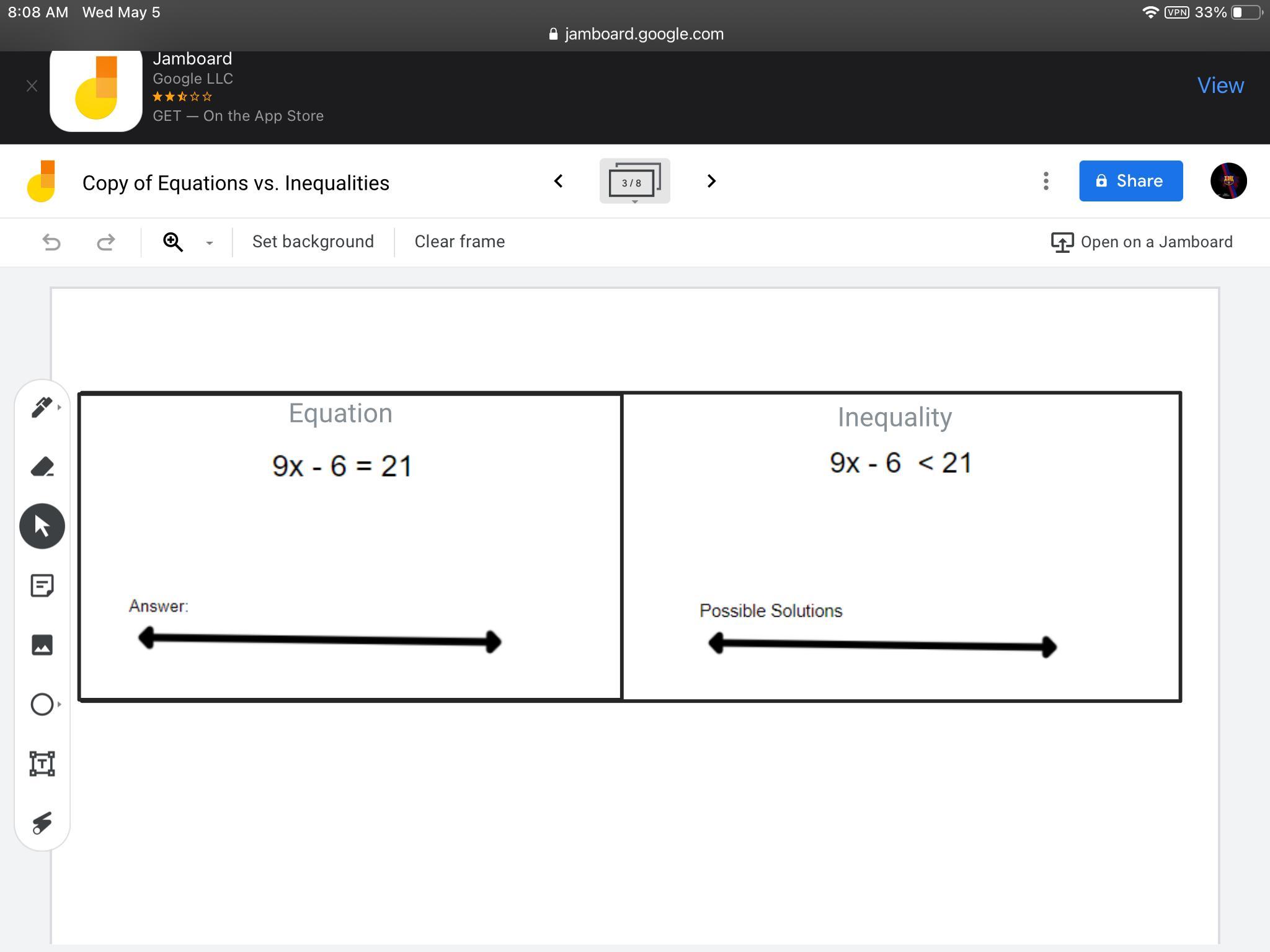Select the Pen drawing tool
The width and height of the screenshot is (1270, 952).
coord(42,407)
